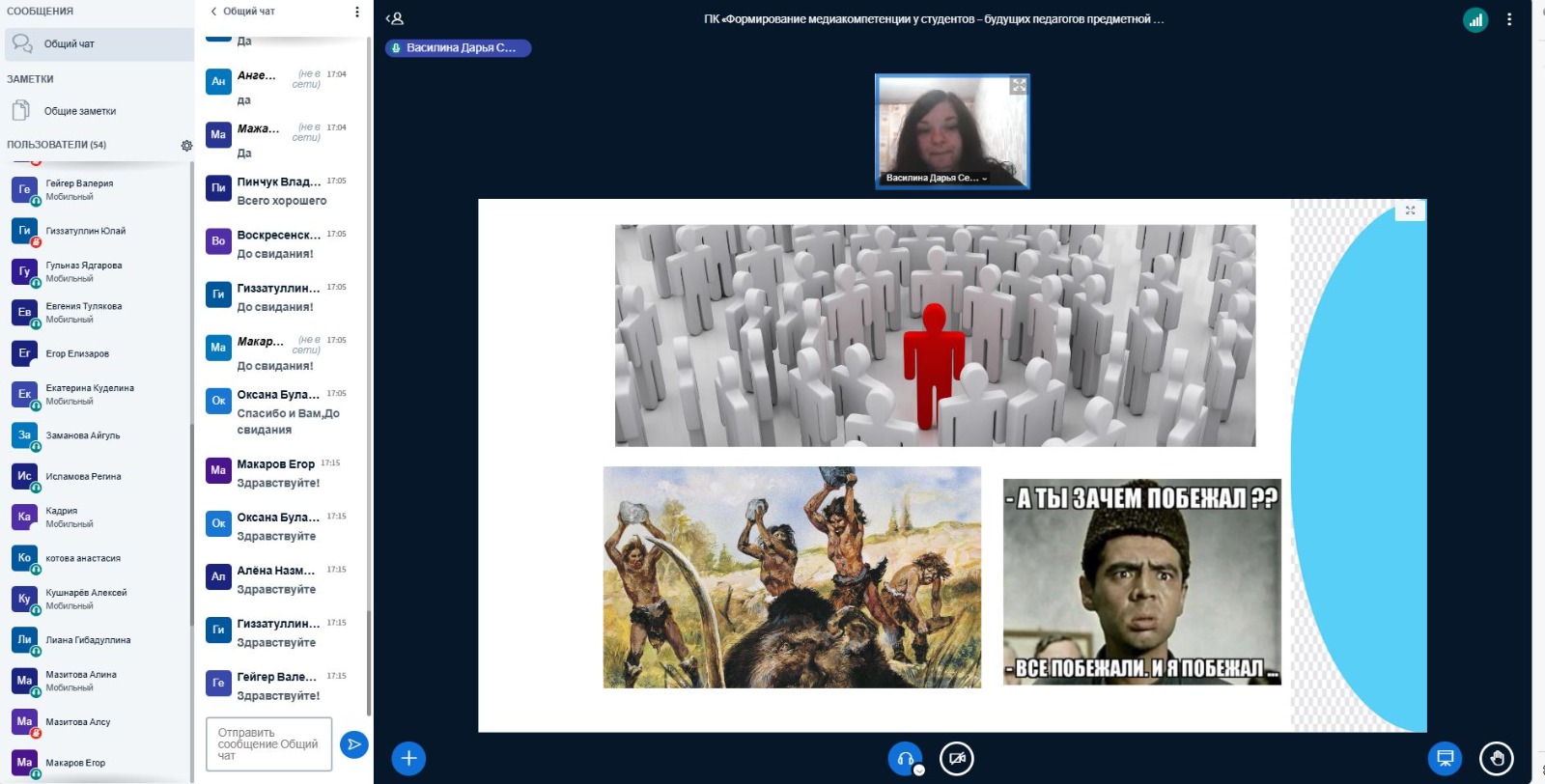This screenshot has height=784, width=1545.
Task: Open the users list settings gear
Action: point(186,146)
